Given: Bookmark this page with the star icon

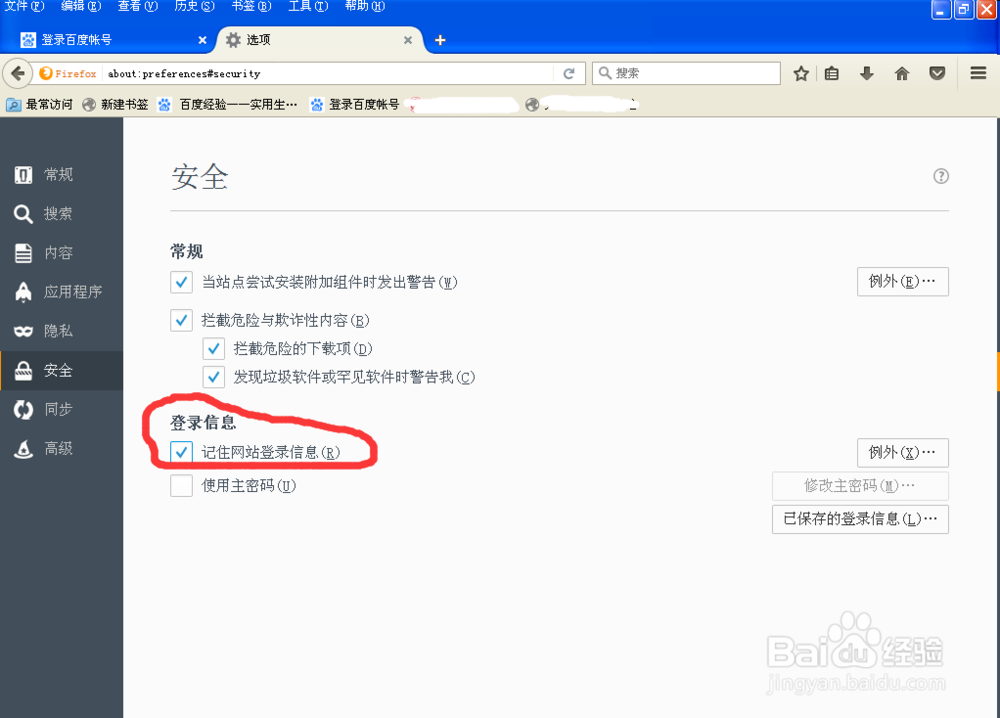Looking at the screenshot, I should point(801,73).
